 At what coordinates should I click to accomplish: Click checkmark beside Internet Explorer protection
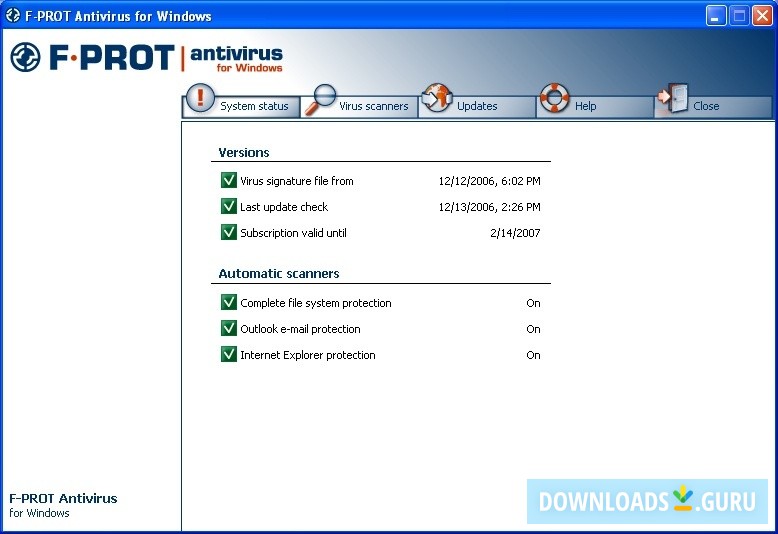pos(229,354)
